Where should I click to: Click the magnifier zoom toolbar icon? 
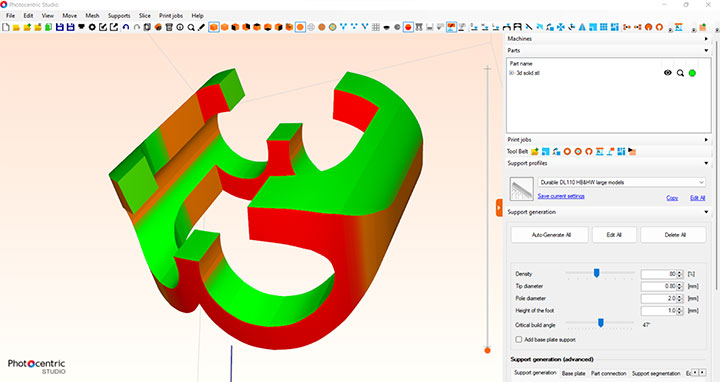pos(191,28)
